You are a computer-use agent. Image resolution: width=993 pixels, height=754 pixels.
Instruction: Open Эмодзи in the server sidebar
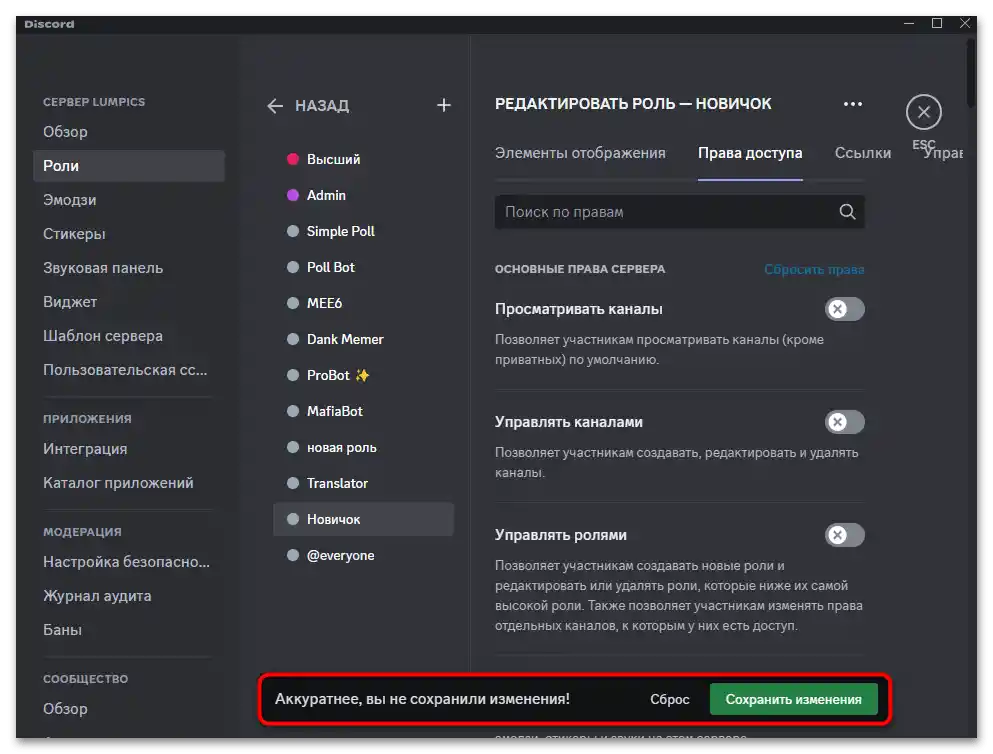[x=70, y=200]
